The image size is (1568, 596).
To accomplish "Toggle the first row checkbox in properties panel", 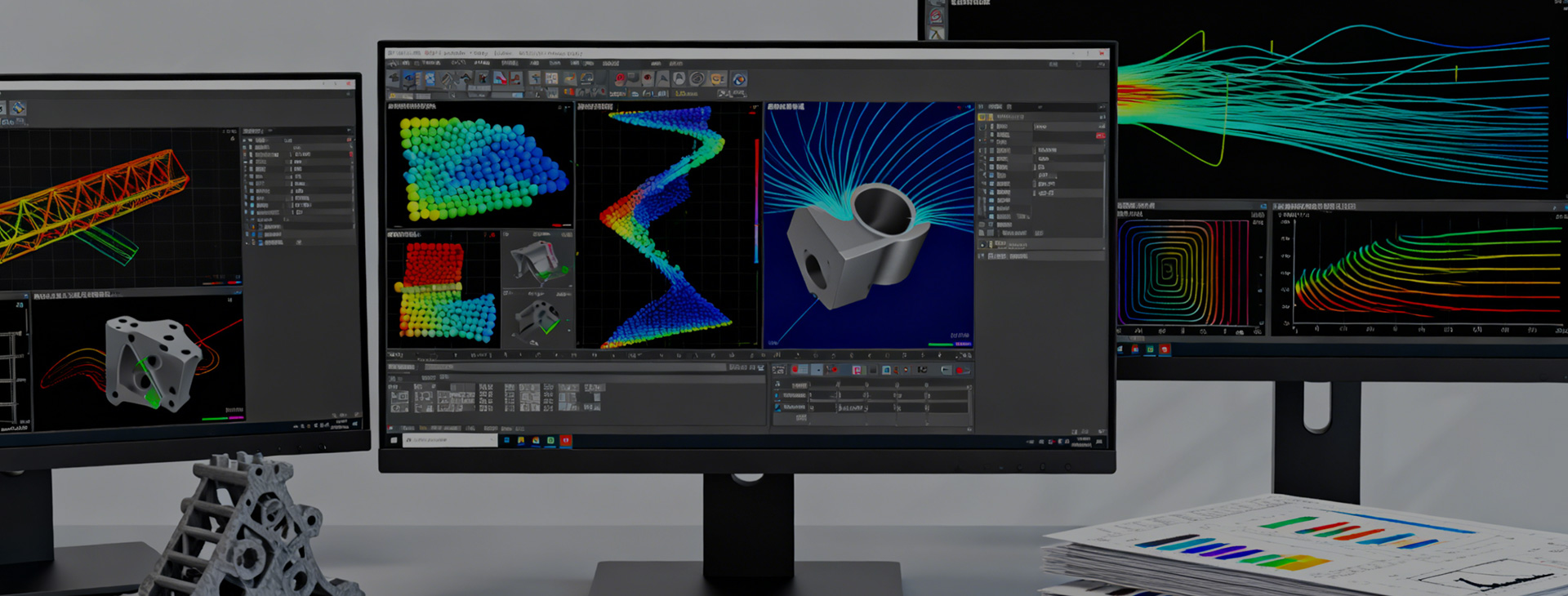I will (x=992, y=127).
